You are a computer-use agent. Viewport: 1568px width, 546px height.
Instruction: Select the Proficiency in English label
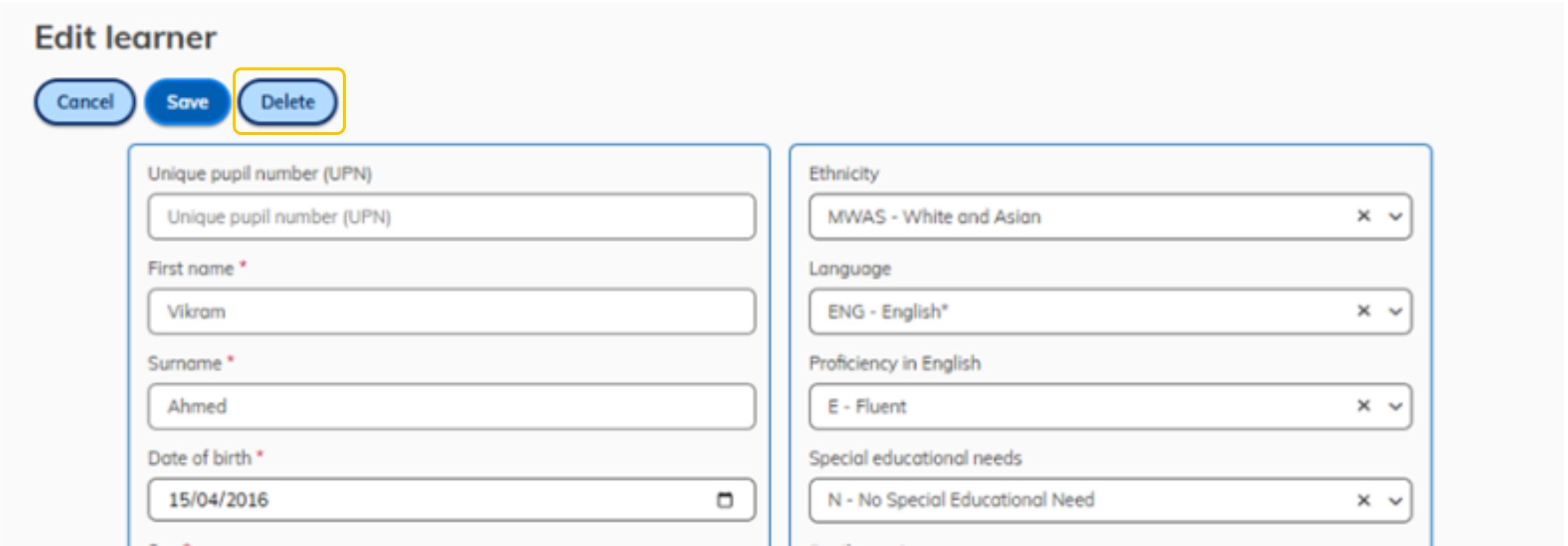point(895,363)
